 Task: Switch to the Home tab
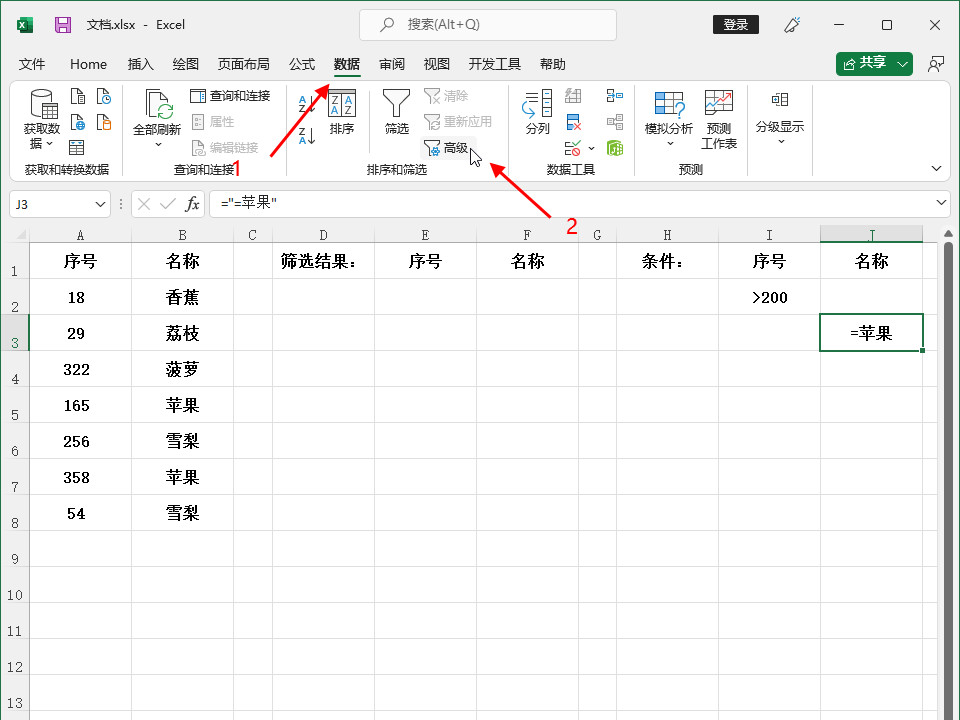(x=88, y=64)
